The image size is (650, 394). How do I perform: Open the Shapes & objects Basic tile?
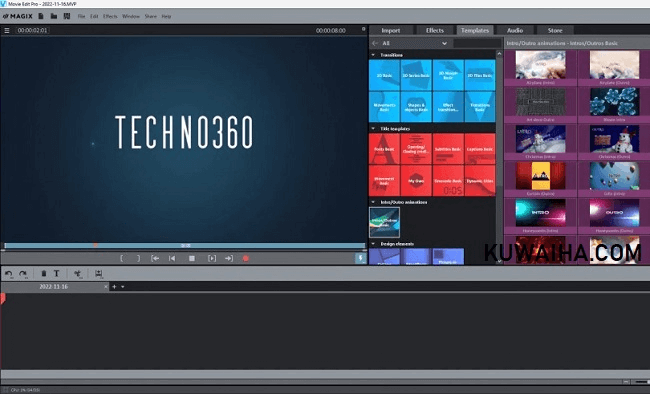(x=416, y=107)
